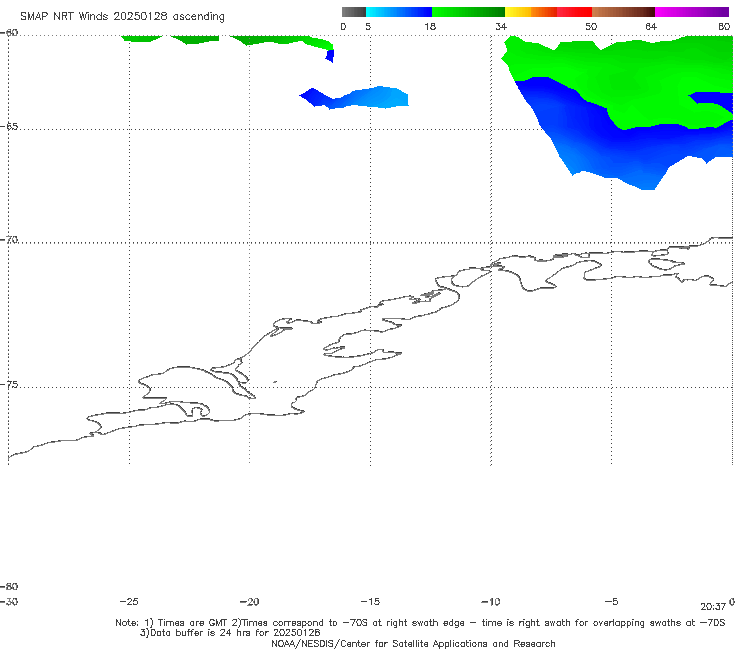This screenshot has width=740, height=650.
Task: Click the yellow-orange segment of the color bar
Action: tap(531, 12)
